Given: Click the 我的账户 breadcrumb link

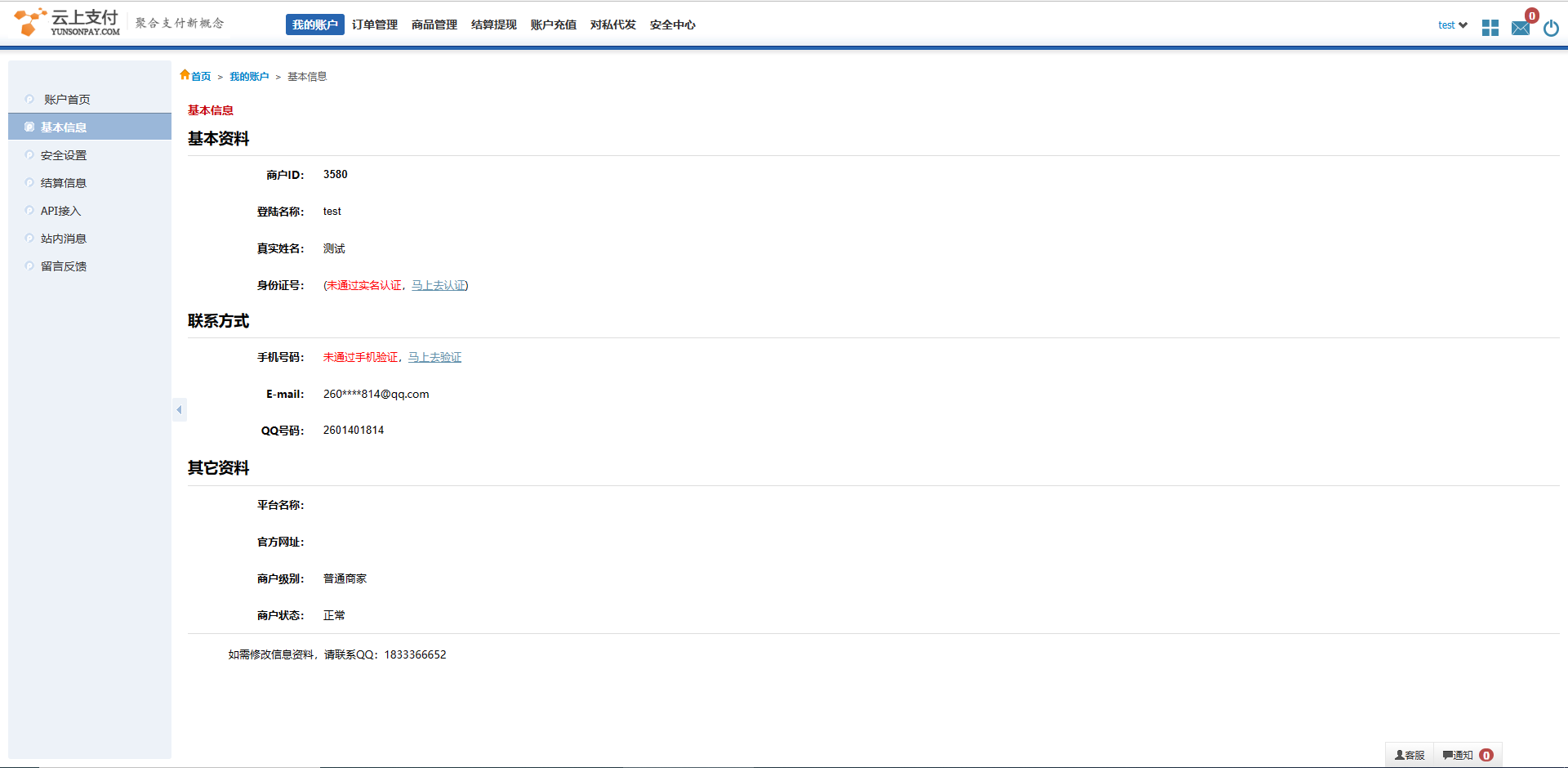Looking at the screenshot, I should point(249,77).
